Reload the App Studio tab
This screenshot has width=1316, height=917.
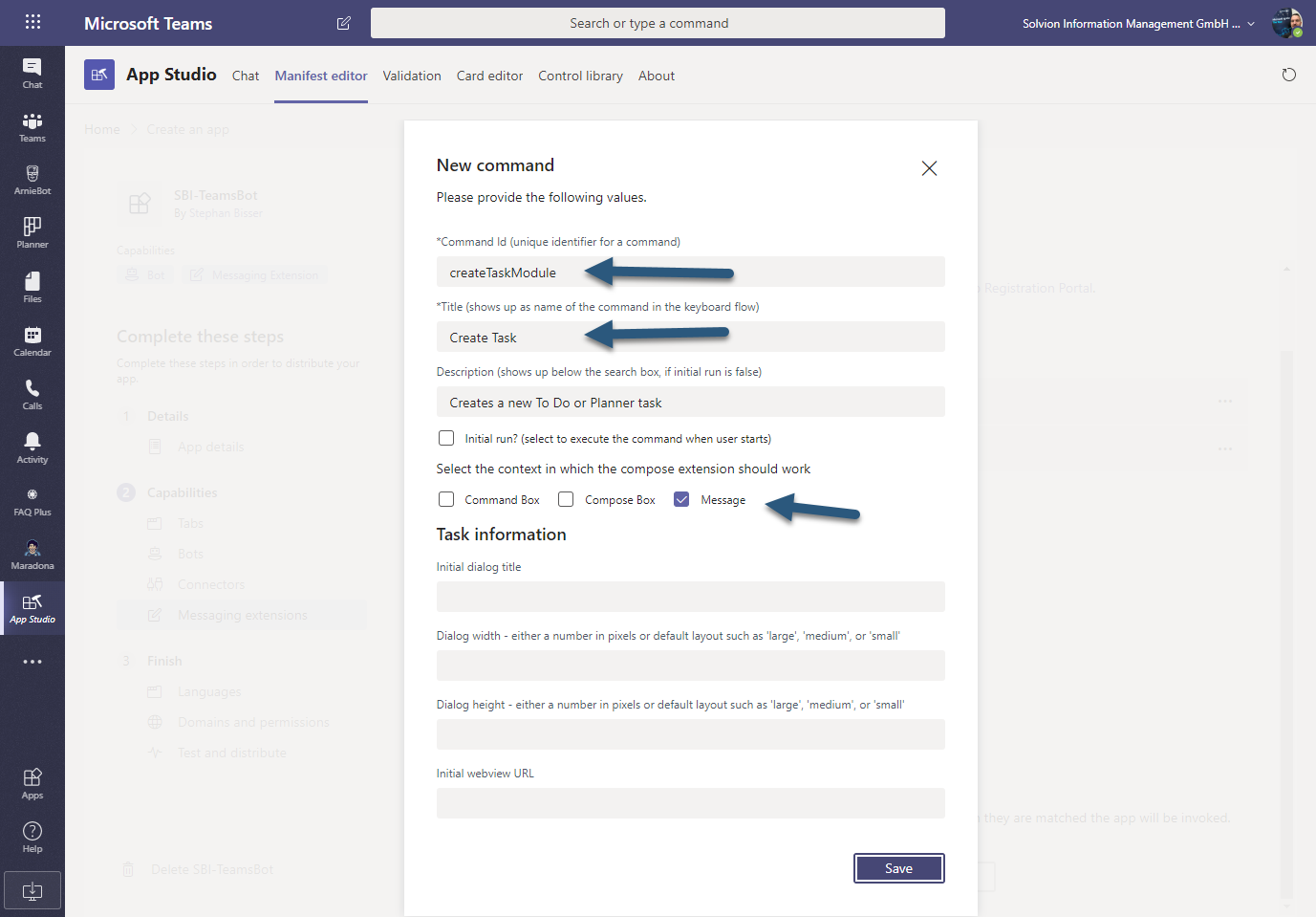point(1288,75)
